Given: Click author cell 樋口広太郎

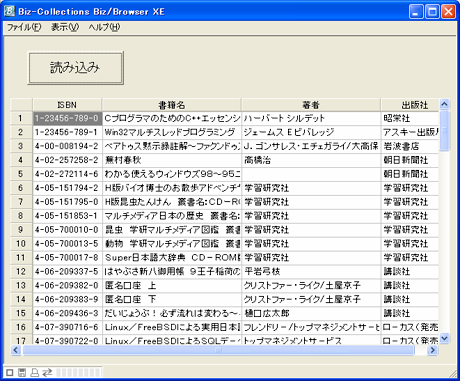Looking at the screenshot, I should pos(311,313).
